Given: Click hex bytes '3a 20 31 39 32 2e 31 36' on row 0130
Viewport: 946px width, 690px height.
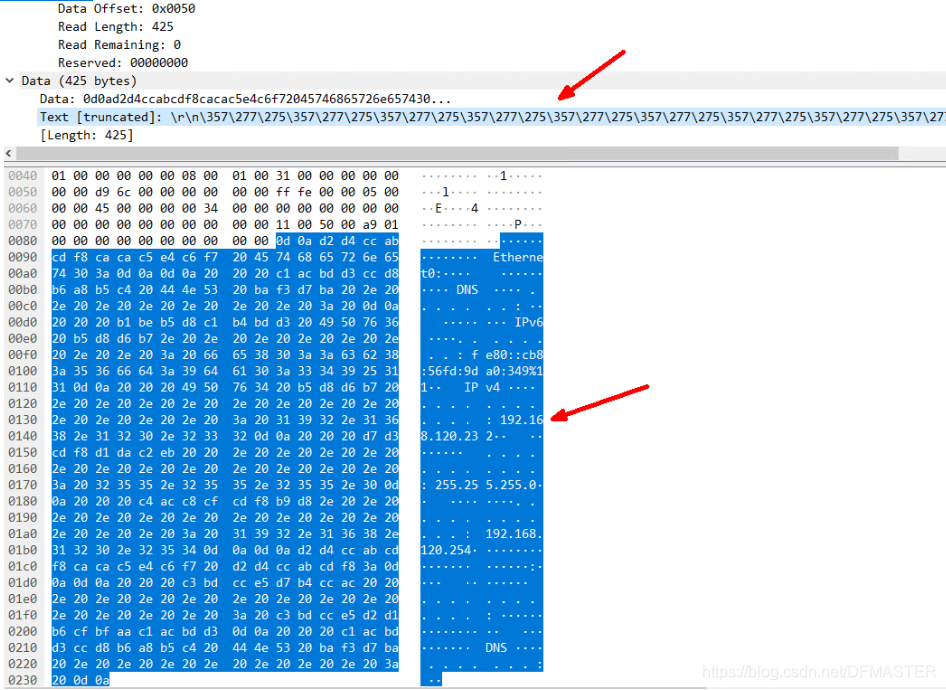Looking at the screenshot, I should (x=316, y=420).
